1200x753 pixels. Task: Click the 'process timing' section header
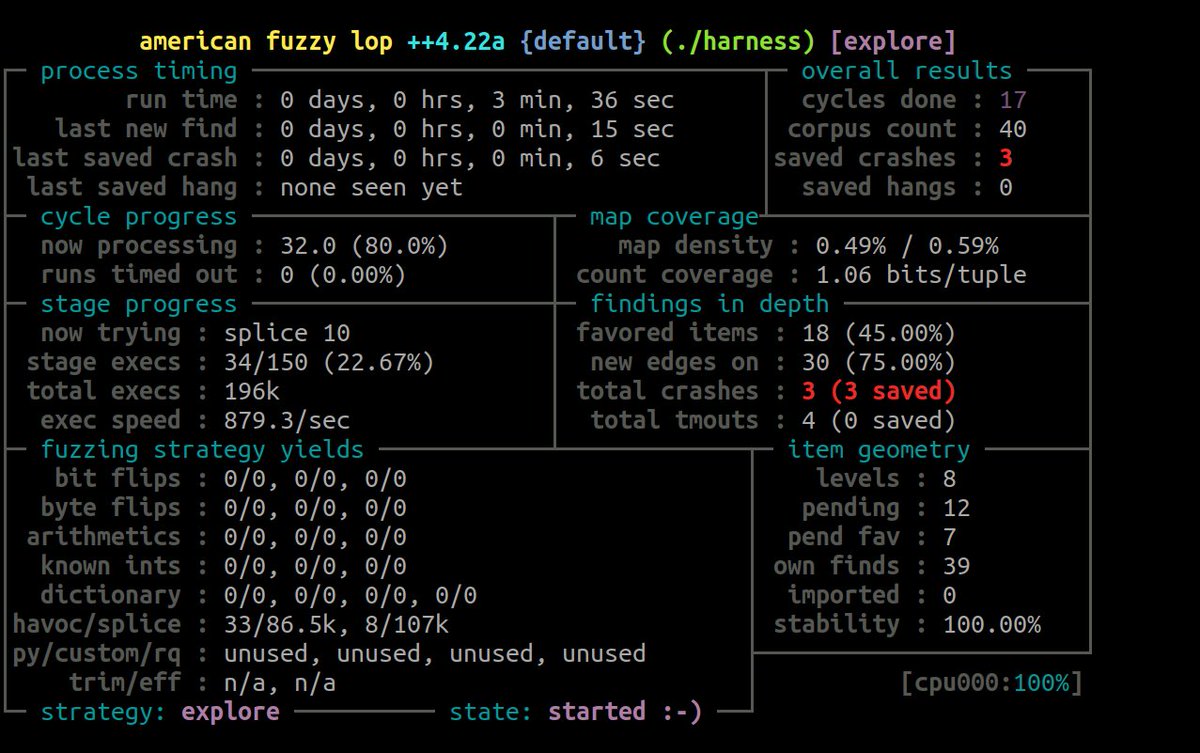pyautogui.click(x=139, y=71)
